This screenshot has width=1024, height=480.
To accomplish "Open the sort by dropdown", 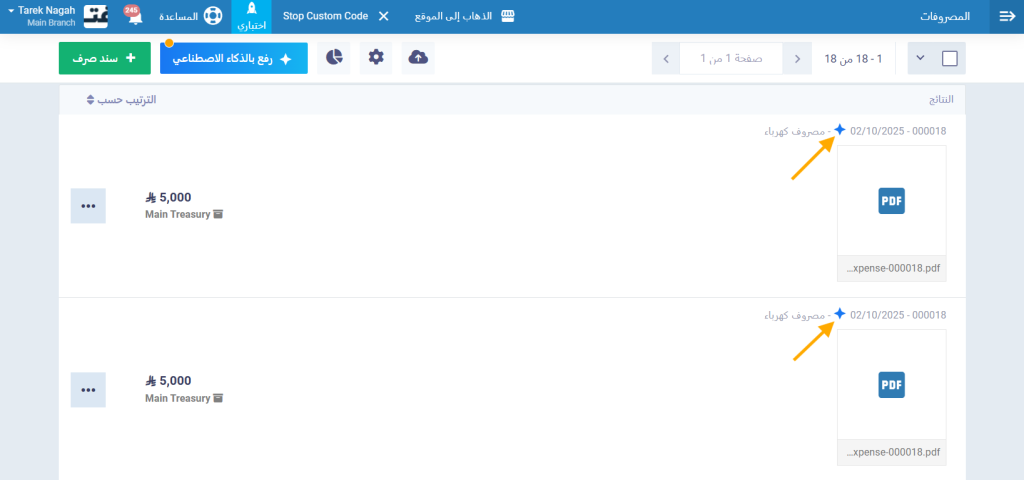I will coord(121,100).
